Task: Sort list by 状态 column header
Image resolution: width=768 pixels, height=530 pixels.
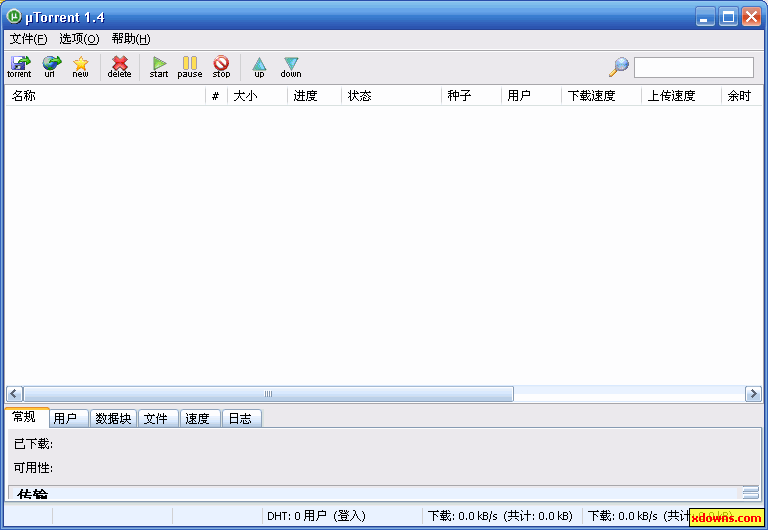Action: [x=391, y=96]
